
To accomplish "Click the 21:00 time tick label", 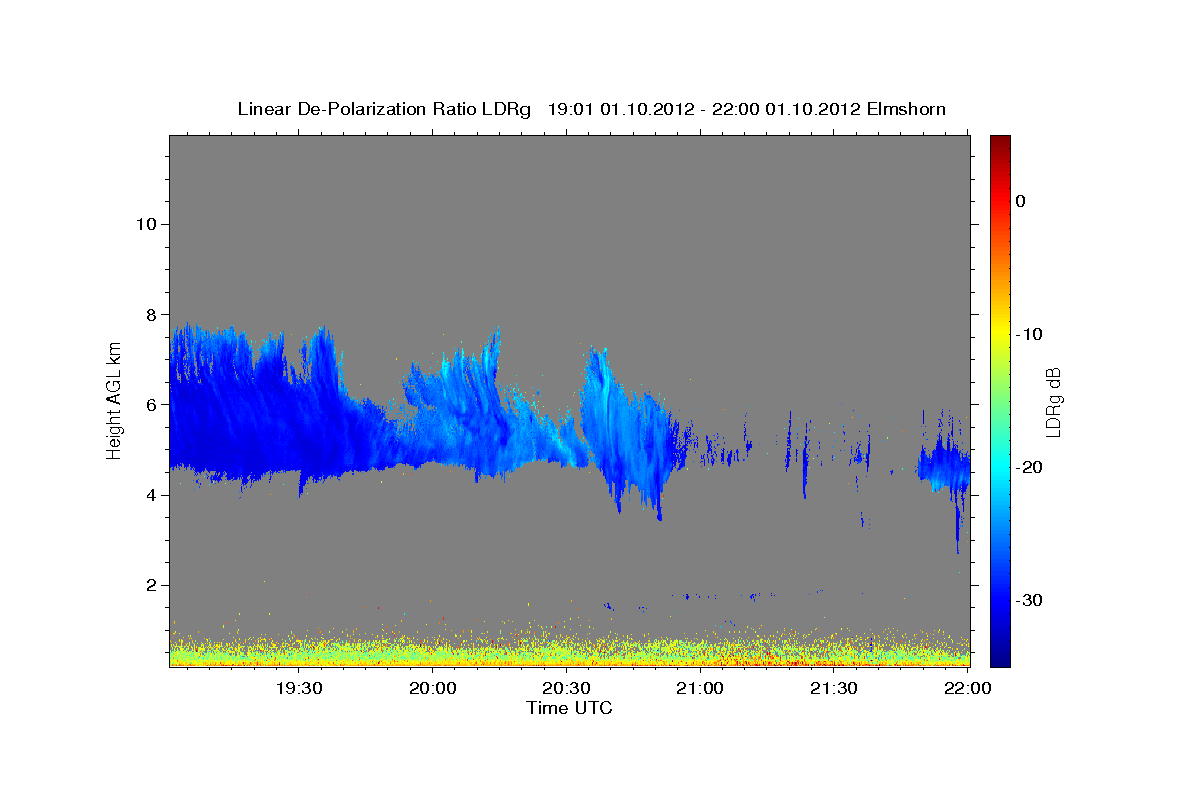I will 700,688.
